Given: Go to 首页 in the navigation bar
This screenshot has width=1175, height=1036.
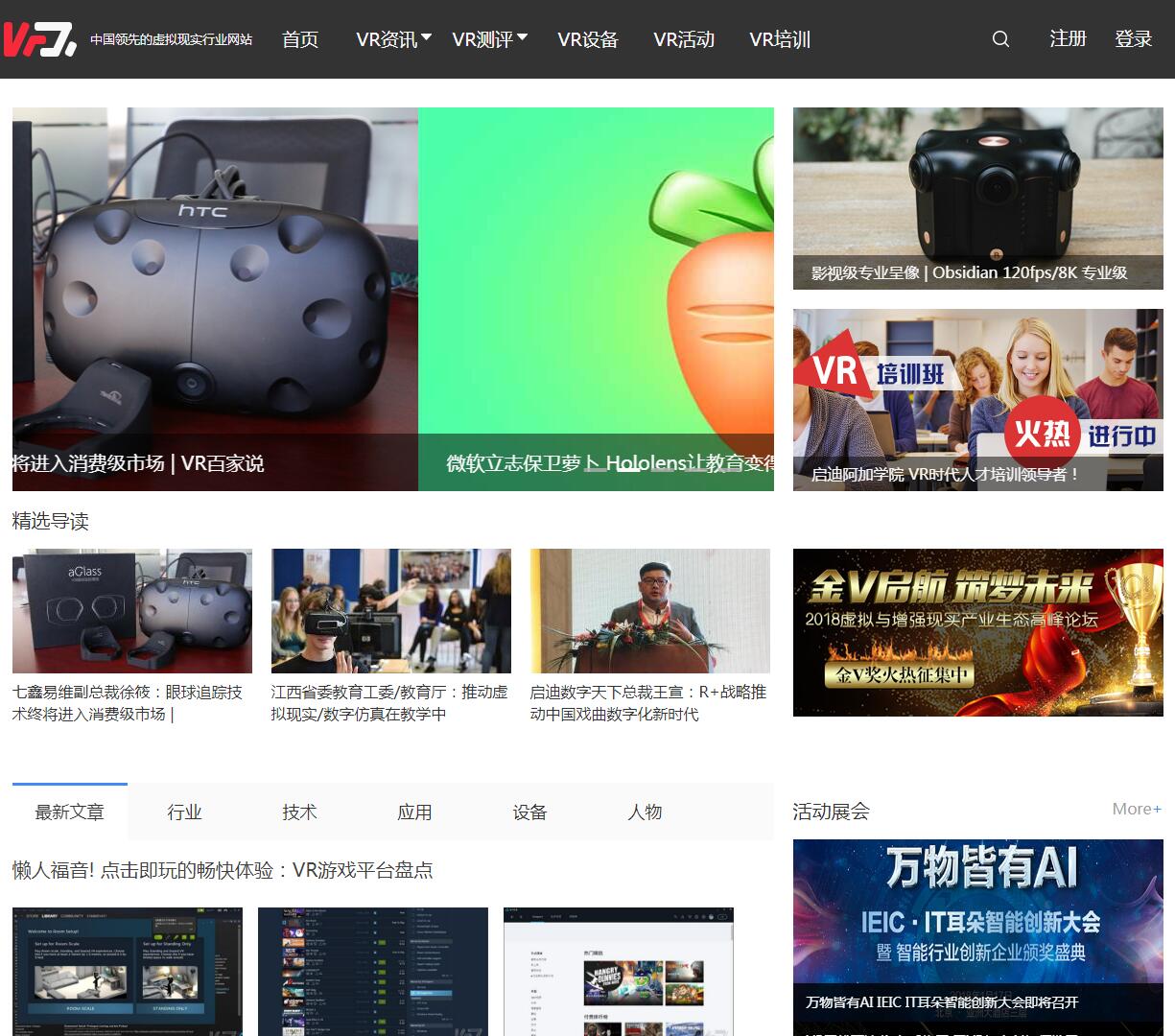Looking at the screenshot, I should (x=300, y=39).
